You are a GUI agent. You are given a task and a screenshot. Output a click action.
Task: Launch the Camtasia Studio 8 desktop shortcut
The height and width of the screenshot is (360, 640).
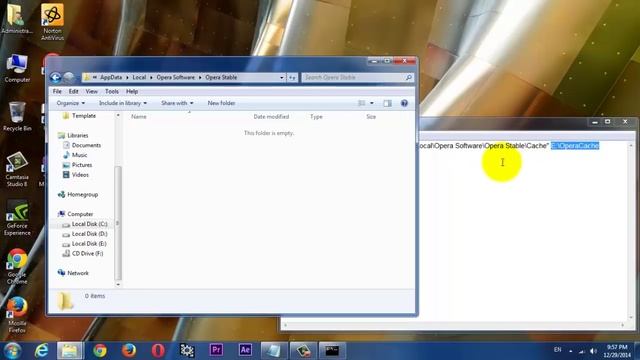click(17, 169)
